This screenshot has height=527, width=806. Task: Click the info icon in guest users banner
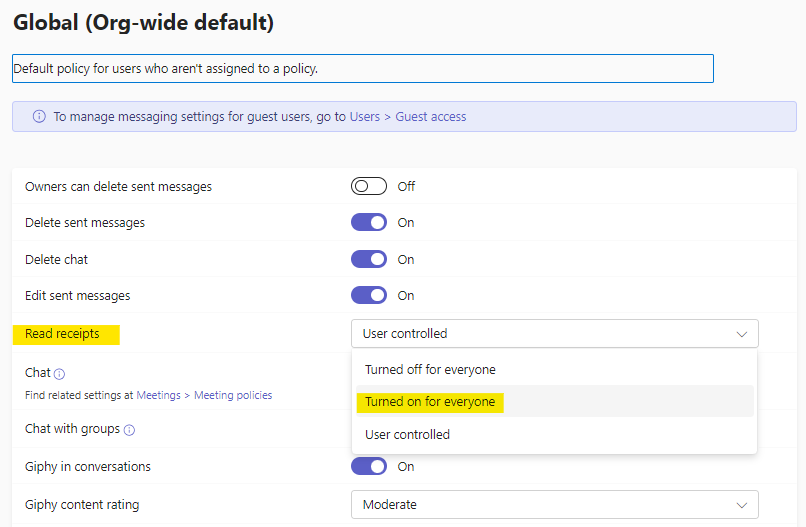tap(39, 116)
